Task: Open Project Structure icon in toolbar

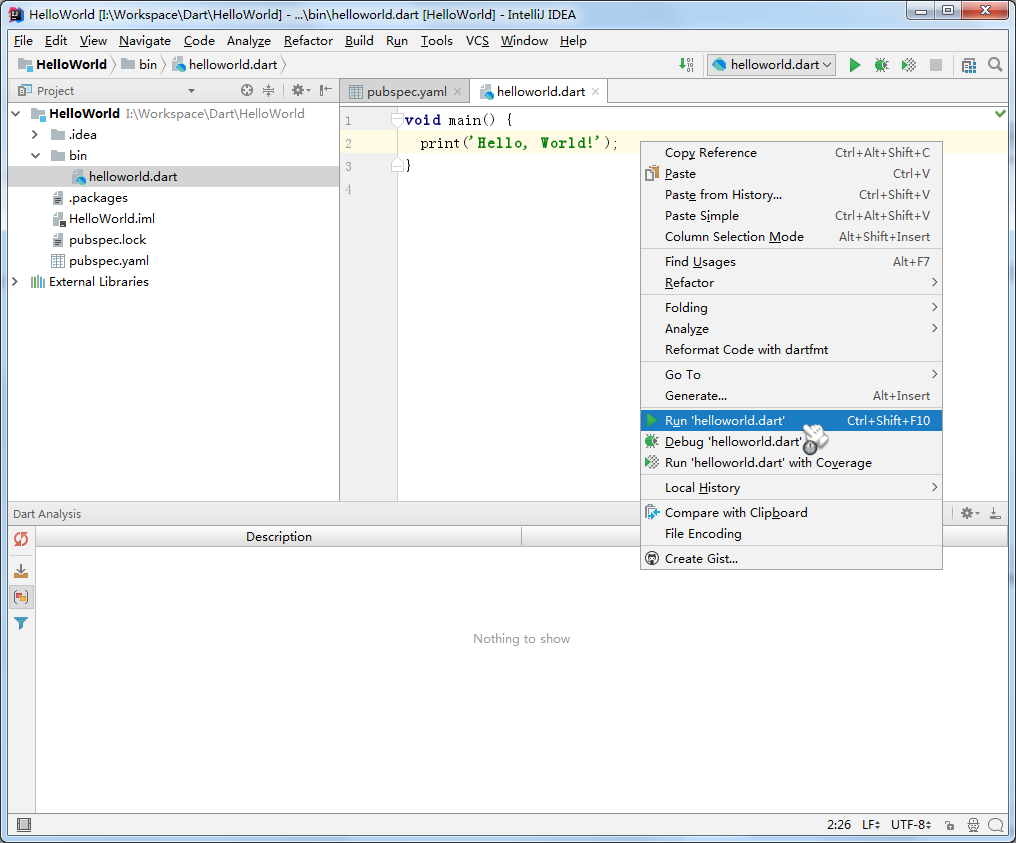Action: click(969, 65)
